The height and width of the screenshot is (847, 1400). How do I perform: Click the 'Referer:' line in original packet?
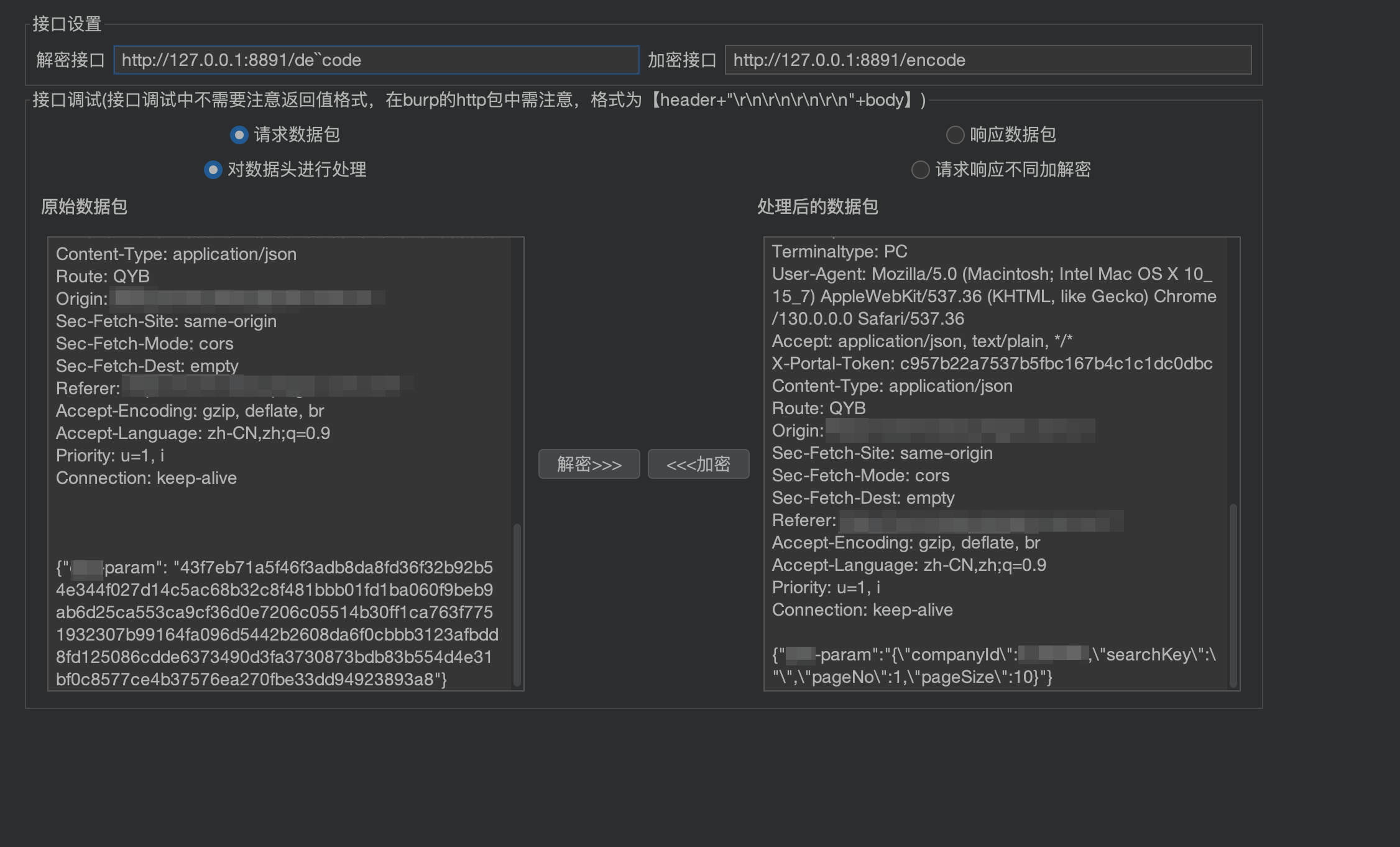click(x=234, y=388)
